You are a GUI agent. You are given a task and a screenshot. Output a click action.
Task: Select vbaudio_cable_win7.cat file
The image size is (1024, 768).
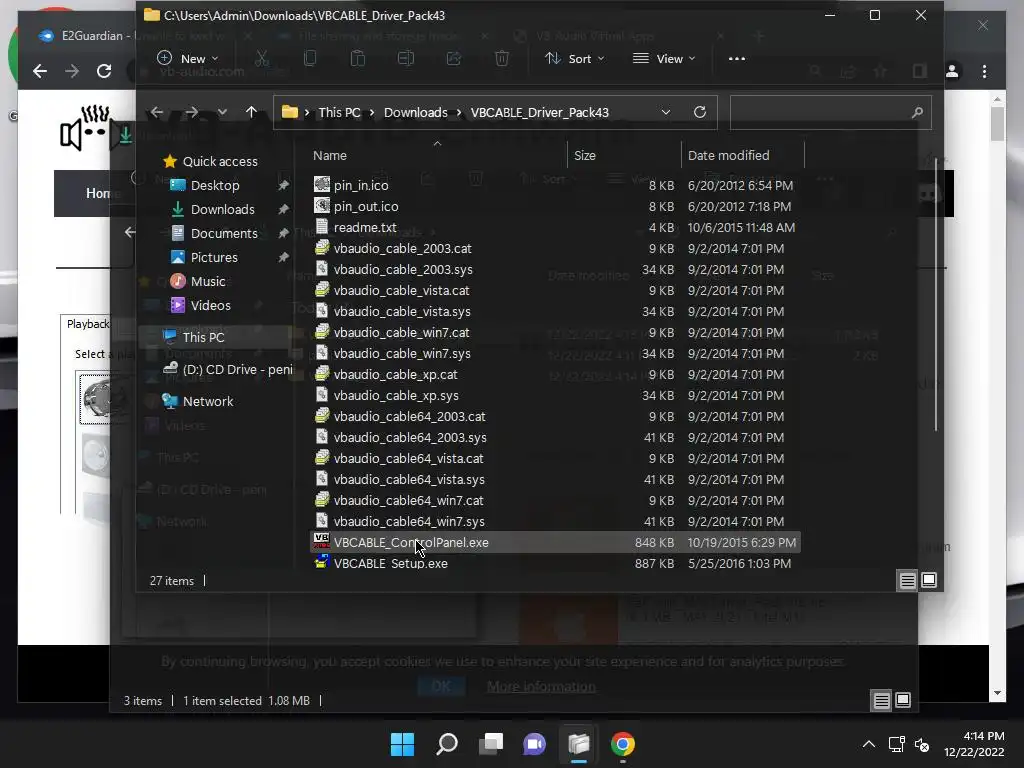401,332
